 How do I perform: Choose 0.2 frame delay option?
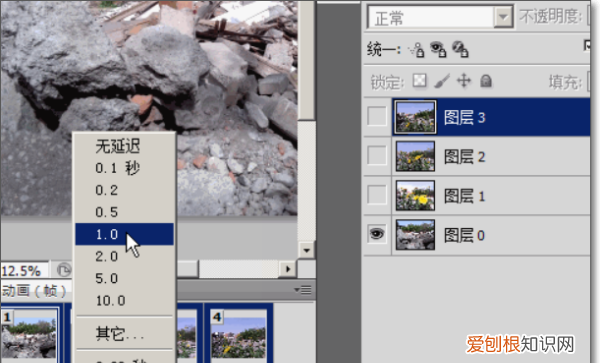point(124,190)
